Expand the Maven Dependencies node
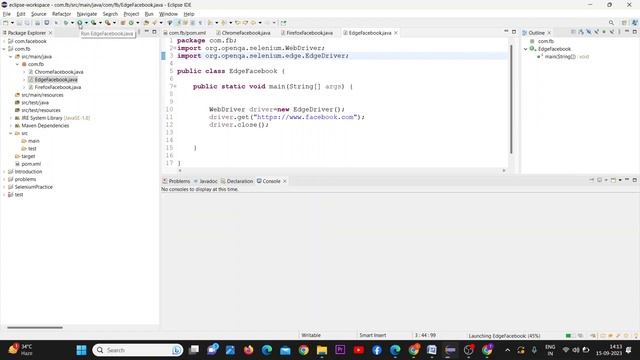Viewport: 640px width, 360px height. (11, 126)
